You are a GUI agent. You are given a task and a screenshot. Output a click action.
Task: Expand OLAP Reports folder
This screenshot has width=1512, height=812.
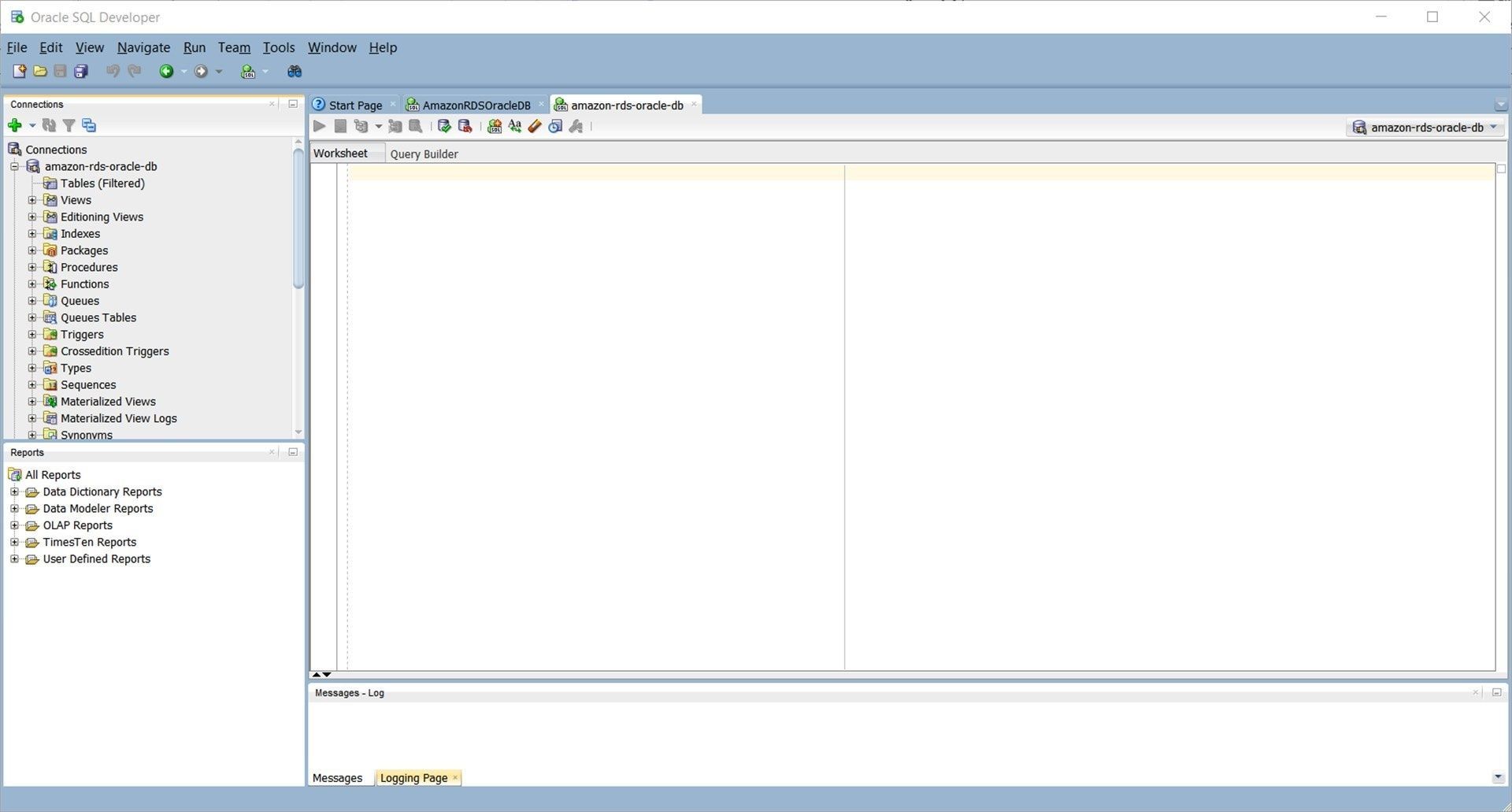coord(14,525)
